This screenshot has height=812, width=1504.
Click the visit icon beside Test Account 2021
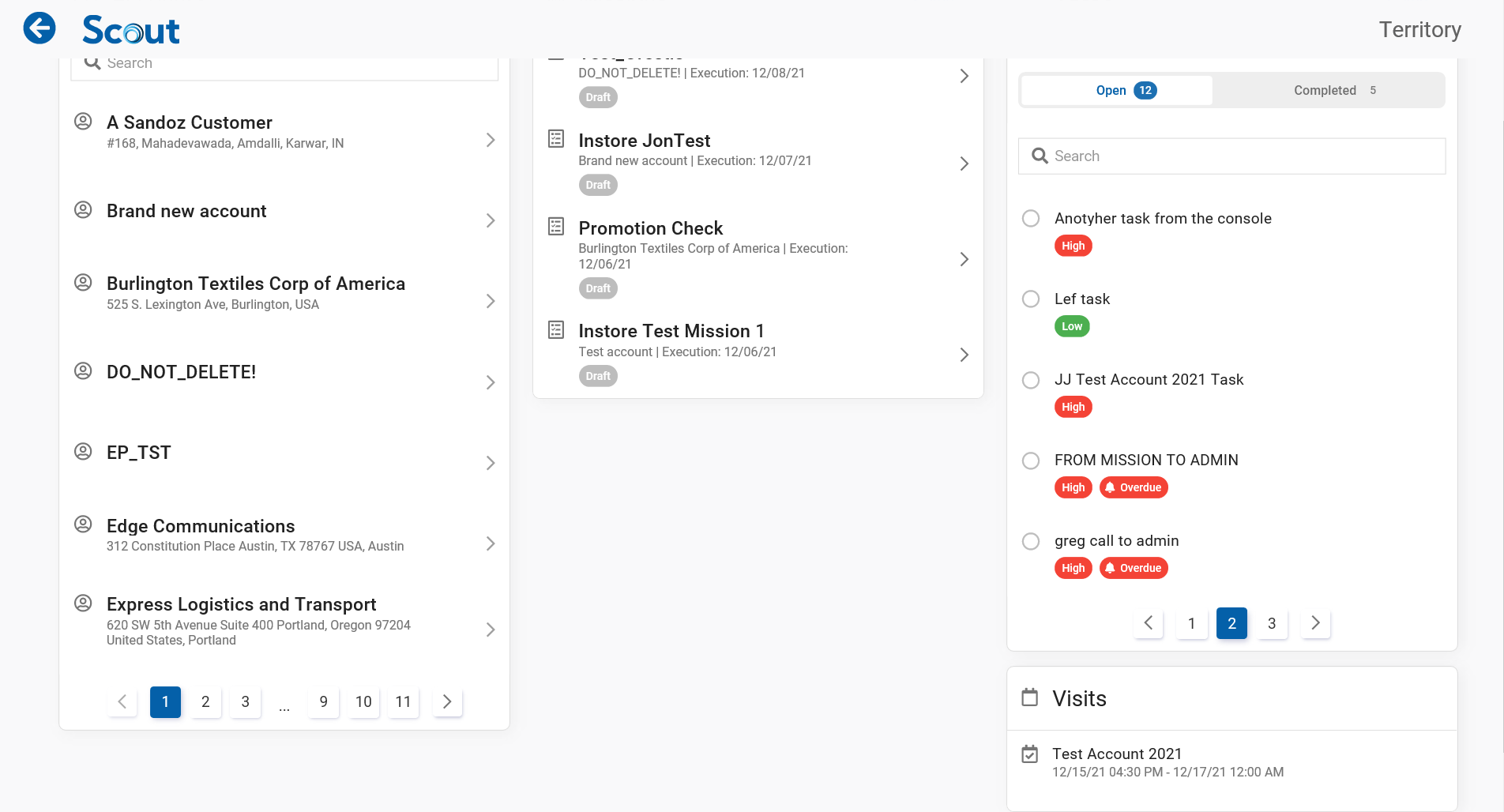[x=1030, y=754]
